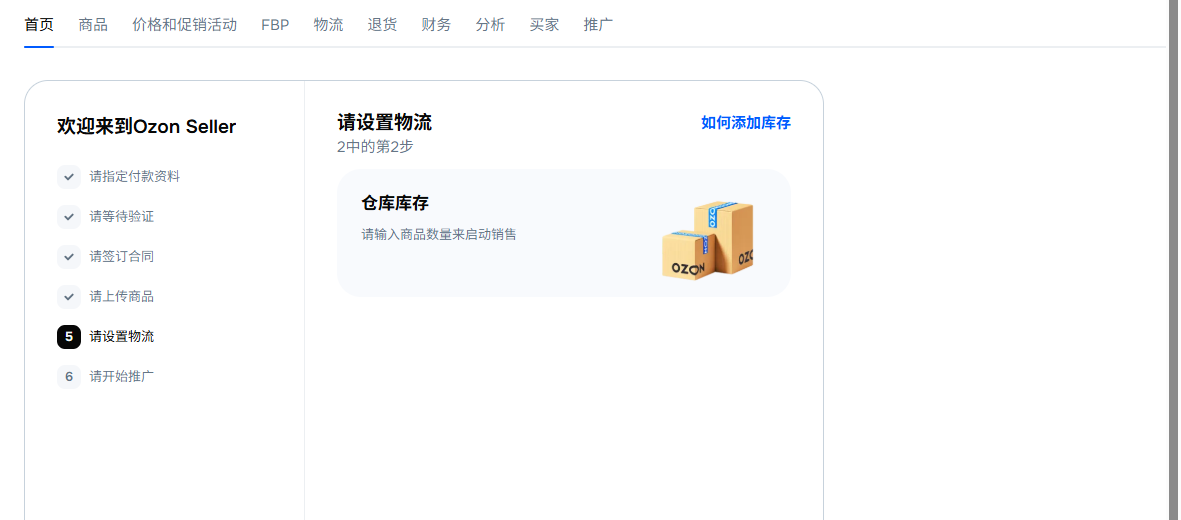Click the step 5 number badge
This screenshot has width=1181, height=520.
coord(69,337)
